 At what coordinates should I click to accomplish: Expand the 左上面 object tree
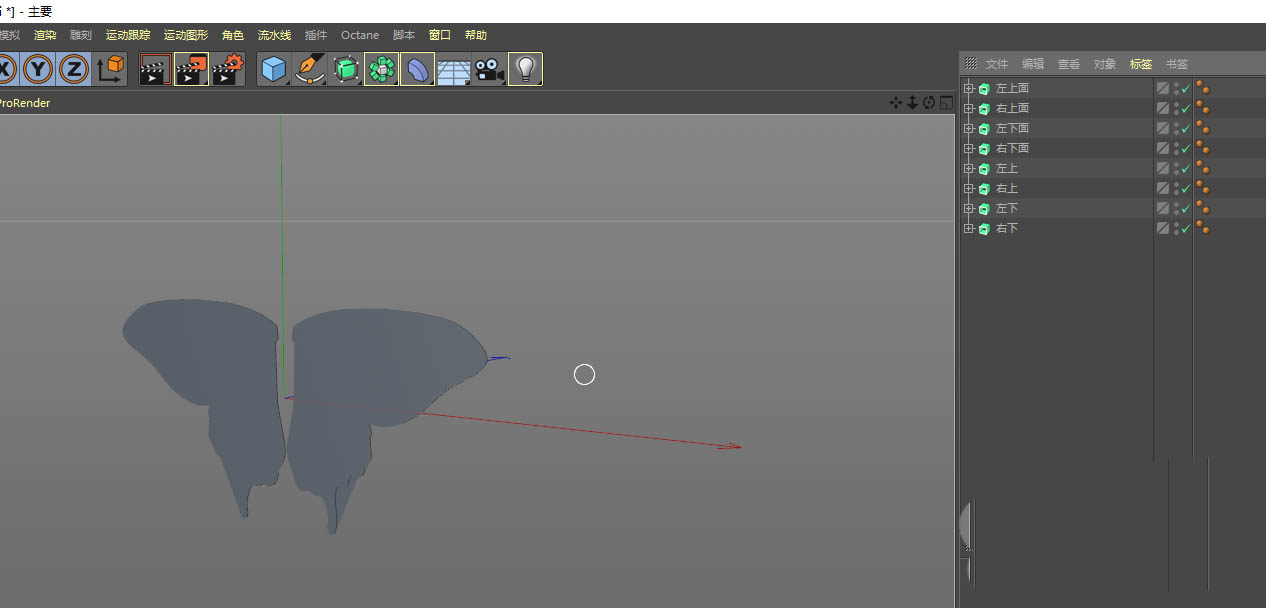(968, 88)
